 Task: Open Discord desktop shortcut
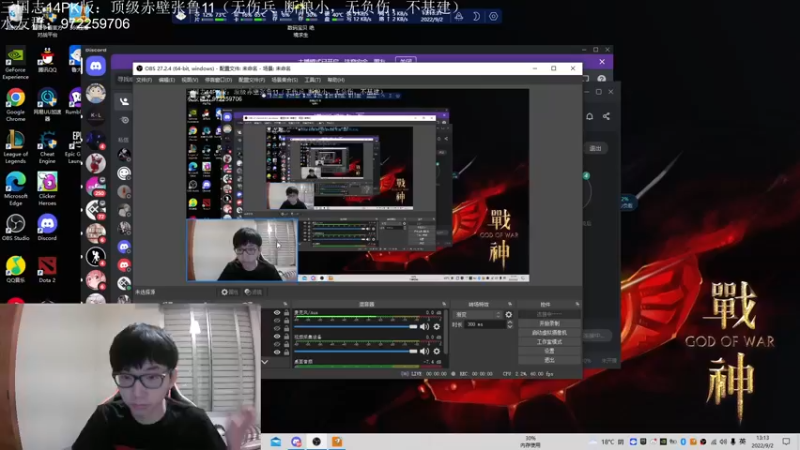[47, 228]
